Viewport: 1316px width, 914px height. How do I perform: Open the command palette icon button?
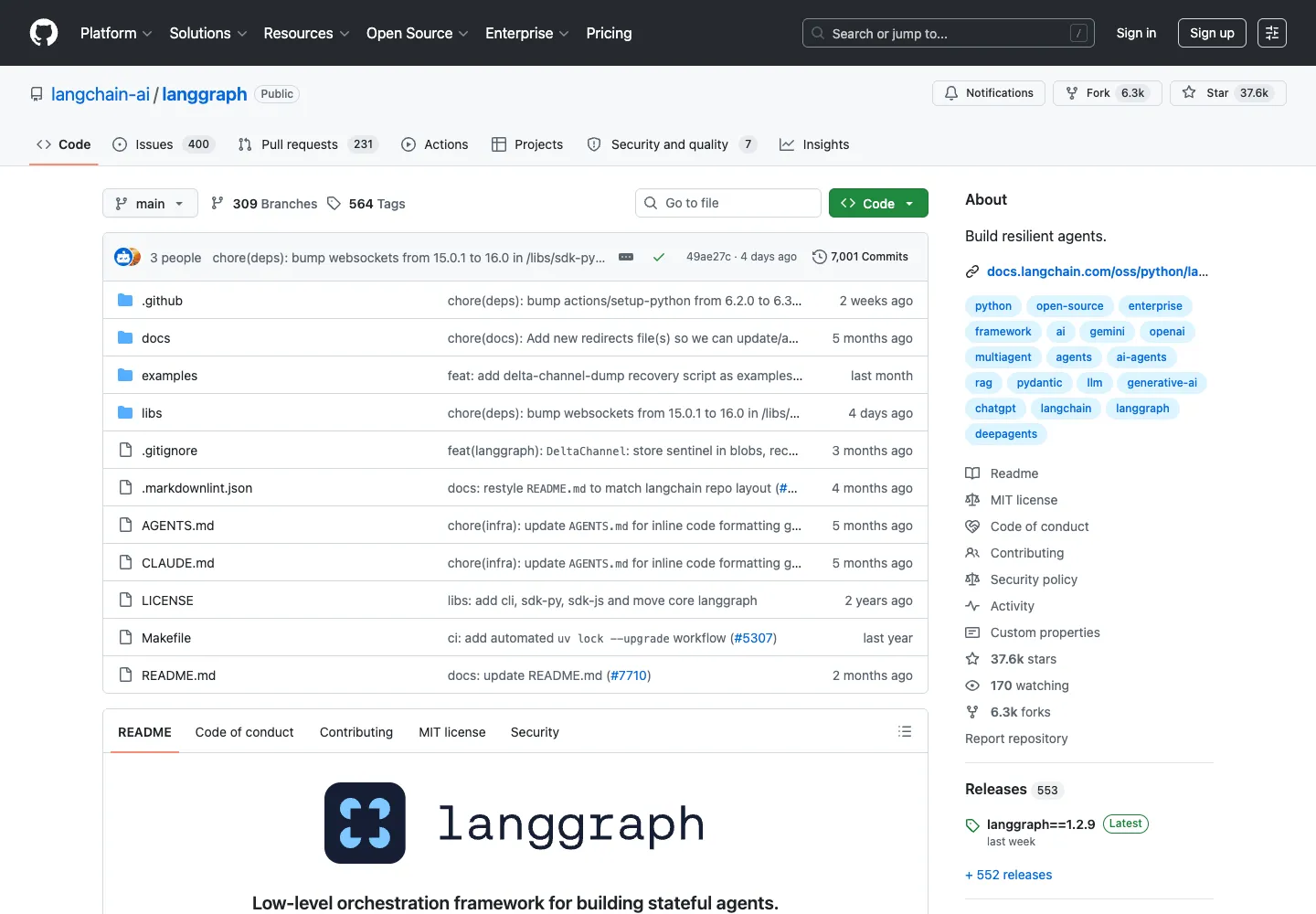click(1271, 33)
